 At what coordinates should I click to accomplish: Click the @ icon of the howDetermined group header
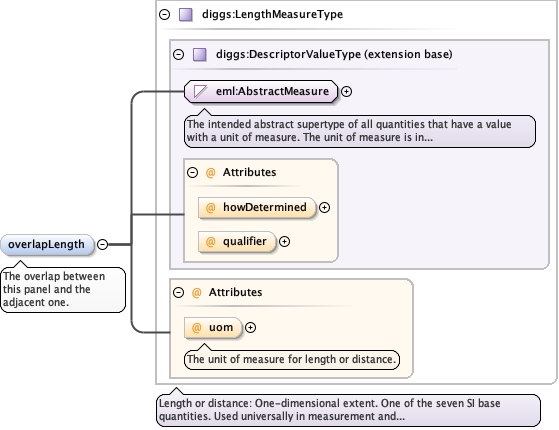click(x=210, y=173)
